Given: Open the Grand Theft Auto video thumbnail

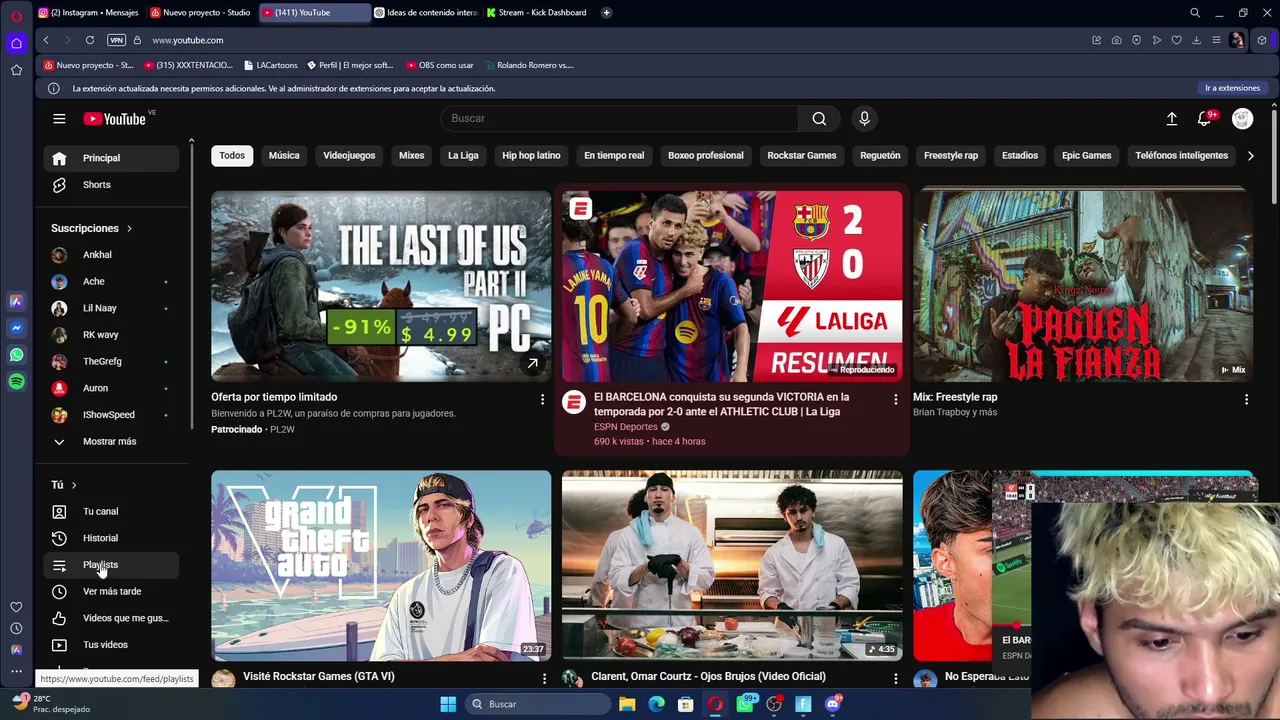Looking at the screenshot, I should [381, 565].
